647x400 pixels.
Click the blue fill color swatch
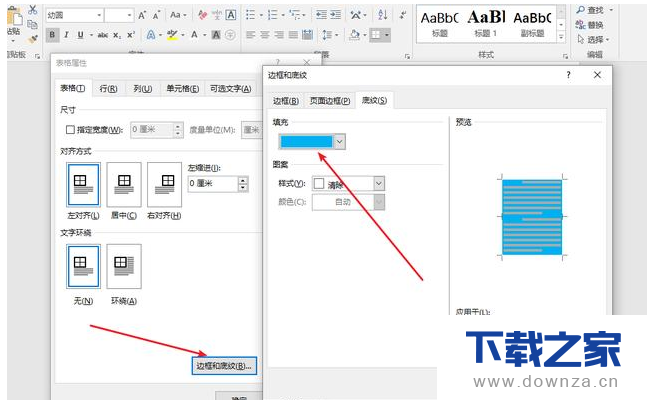[x=306, y=142]
